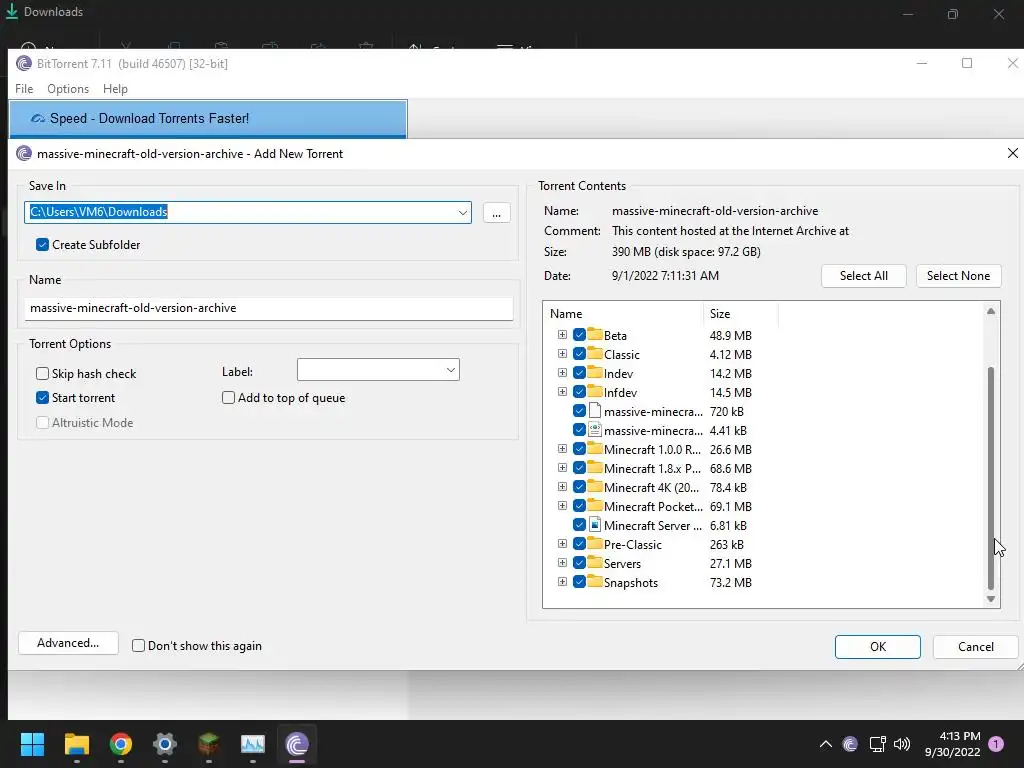Click the Indev folder icon
Image resolution: width=1024 pixels, height=768 pixels.
pos(594,373)
